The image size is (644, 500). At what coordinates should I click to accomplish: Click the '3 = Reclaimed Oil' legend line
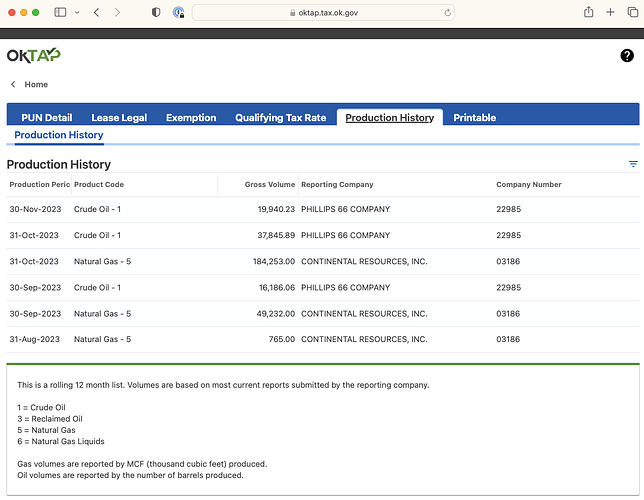[x=50, y=419]
